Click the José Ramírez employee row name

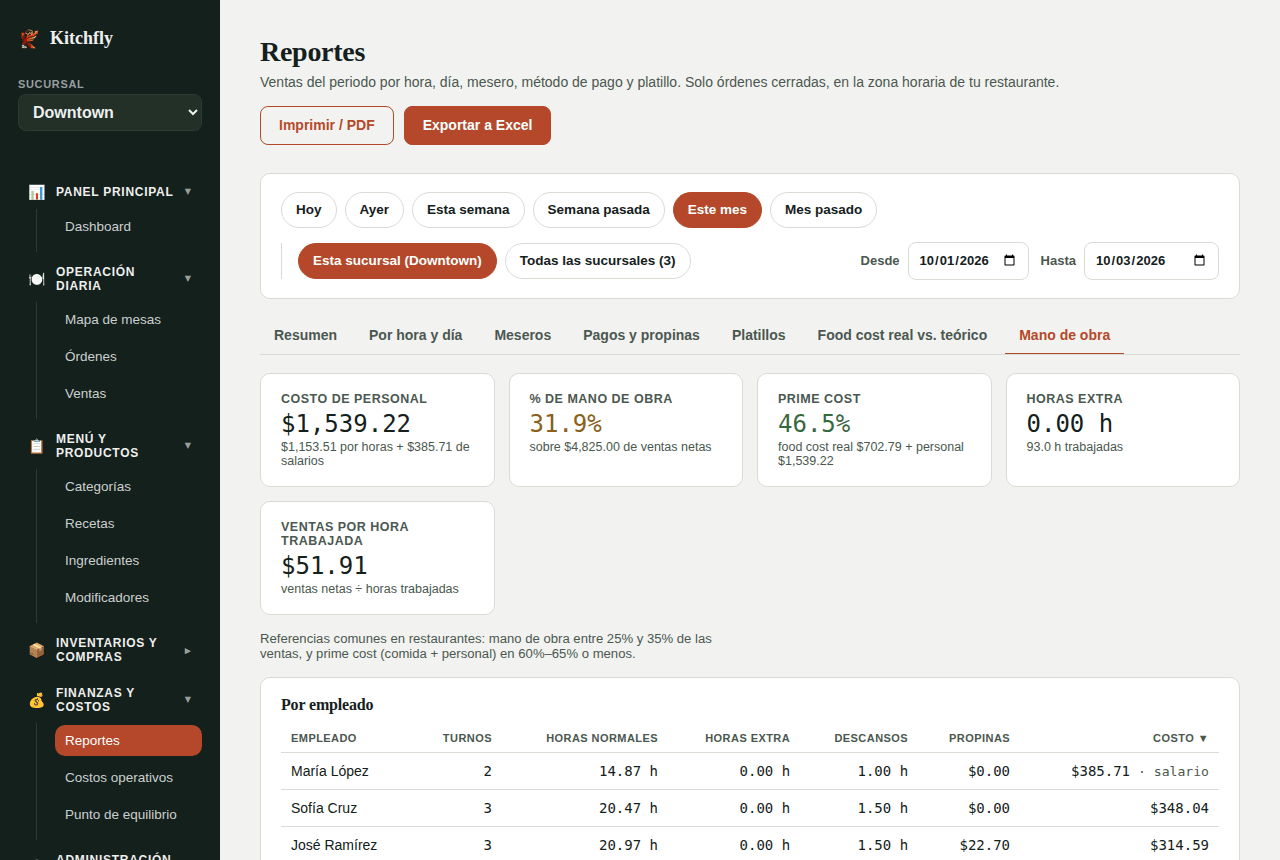click(x=334, y=845)
